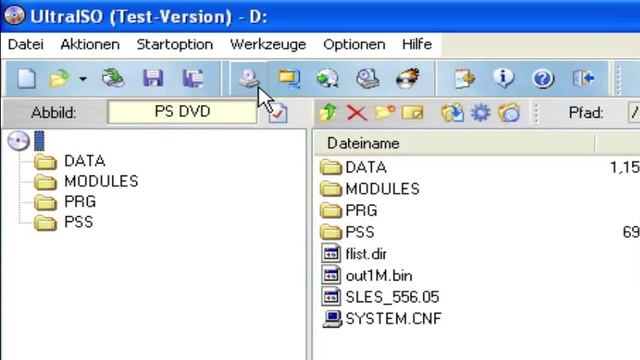Click the Info bubble toolbar icon

click(x=503, y=78)
